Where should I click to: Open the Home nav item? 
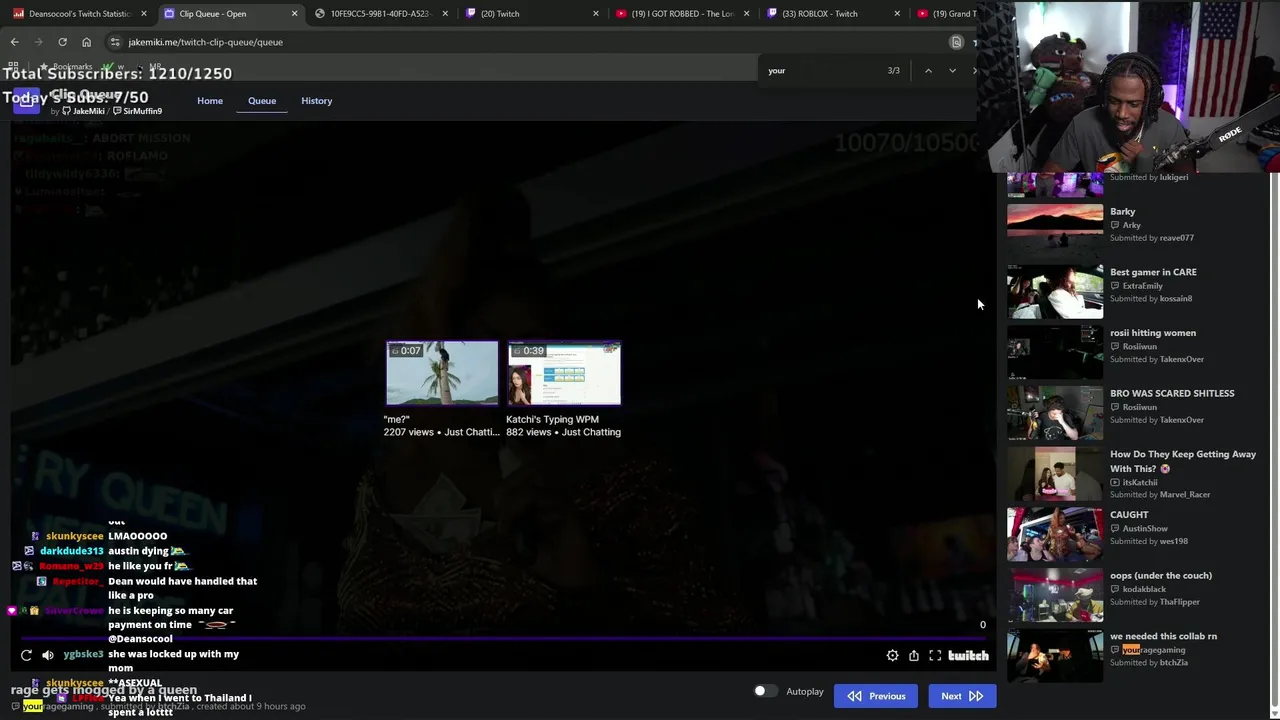210,100
